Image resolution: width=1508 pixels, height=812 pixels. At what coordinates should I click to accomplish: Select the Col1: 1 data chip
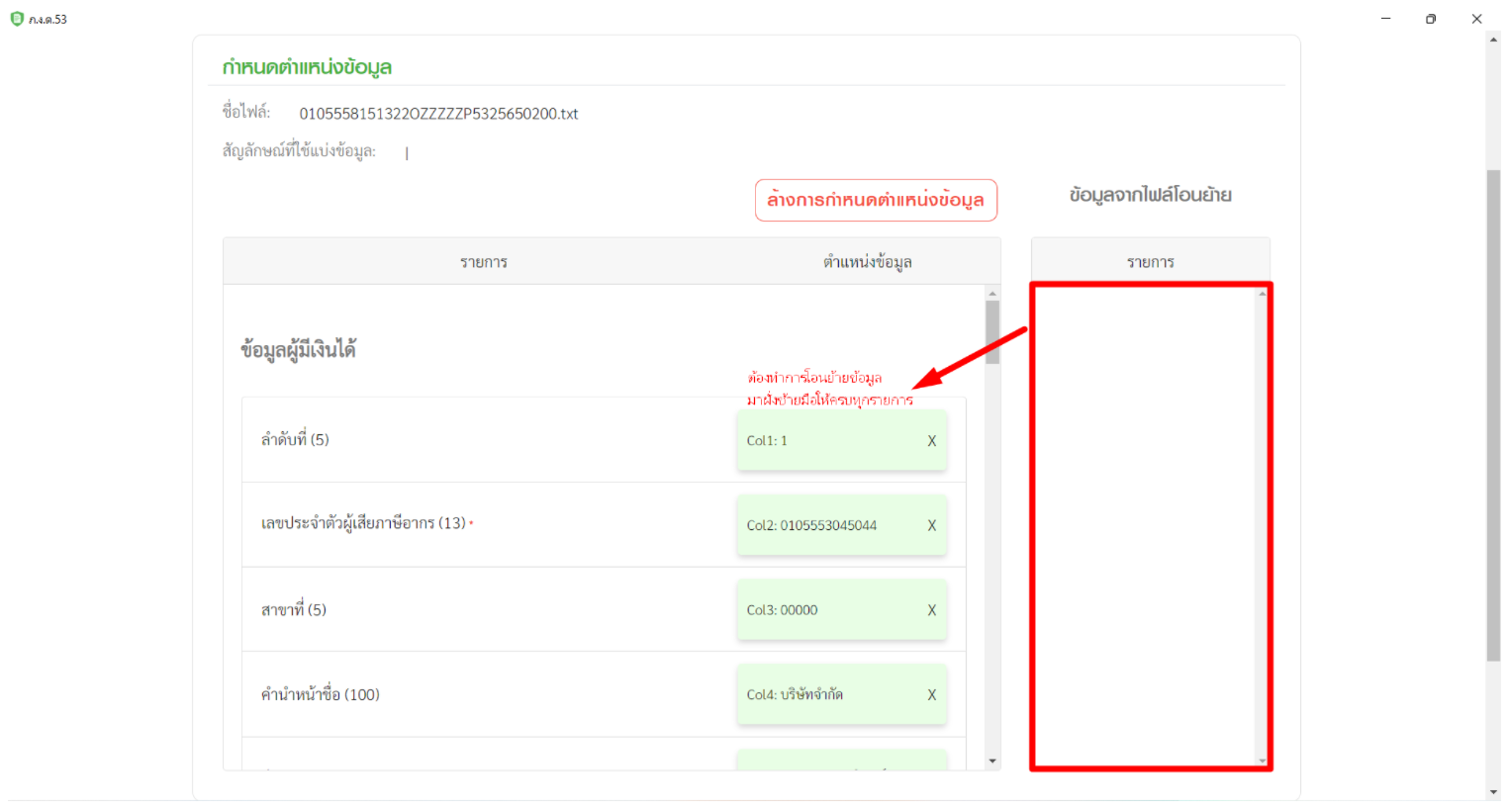tap(826, 441)
